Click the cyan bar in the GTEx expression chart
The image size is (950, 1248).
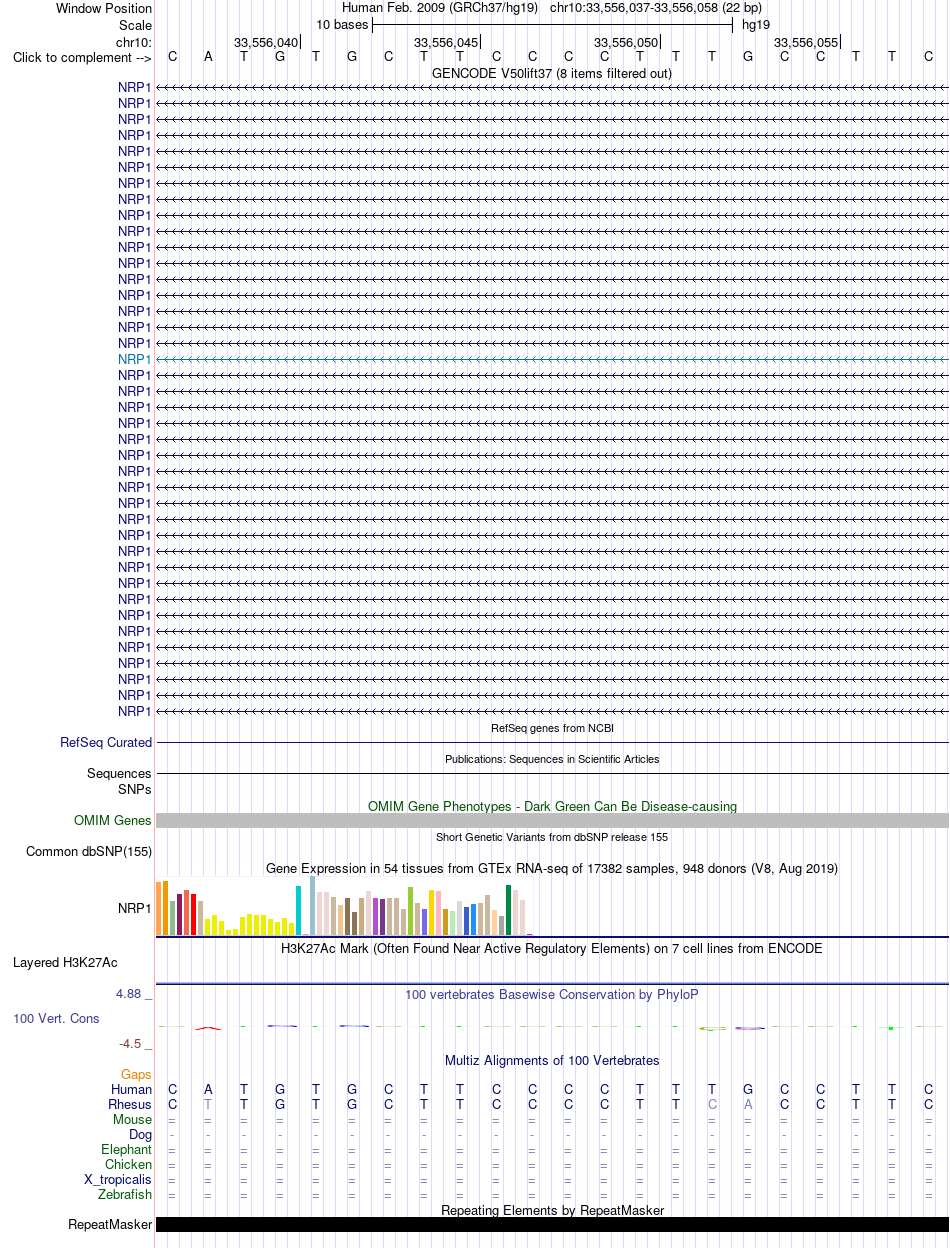tap(298, 910)
